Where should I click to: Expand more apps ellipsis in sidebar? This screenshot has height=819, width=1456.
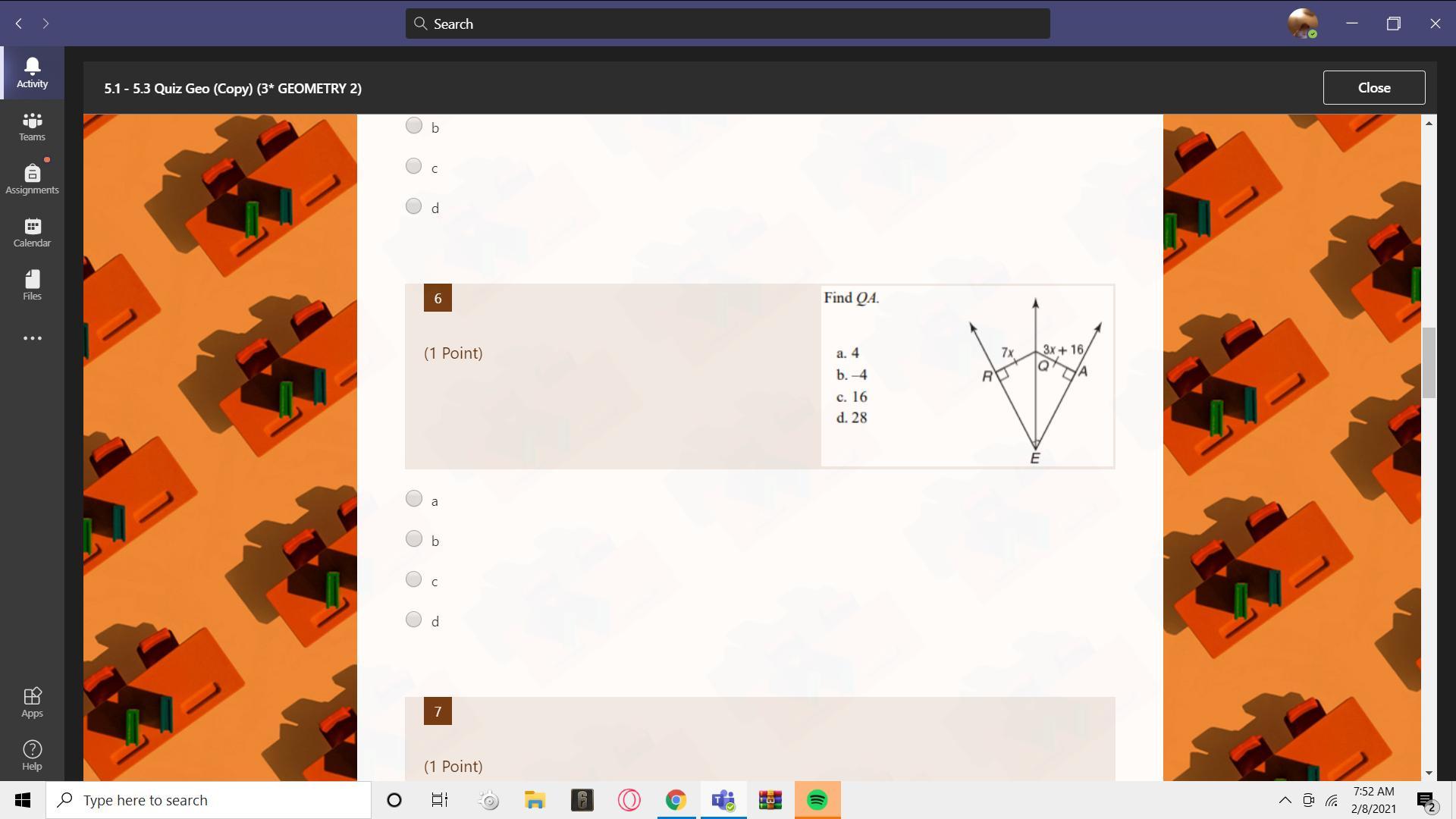[x=32, y=338]
